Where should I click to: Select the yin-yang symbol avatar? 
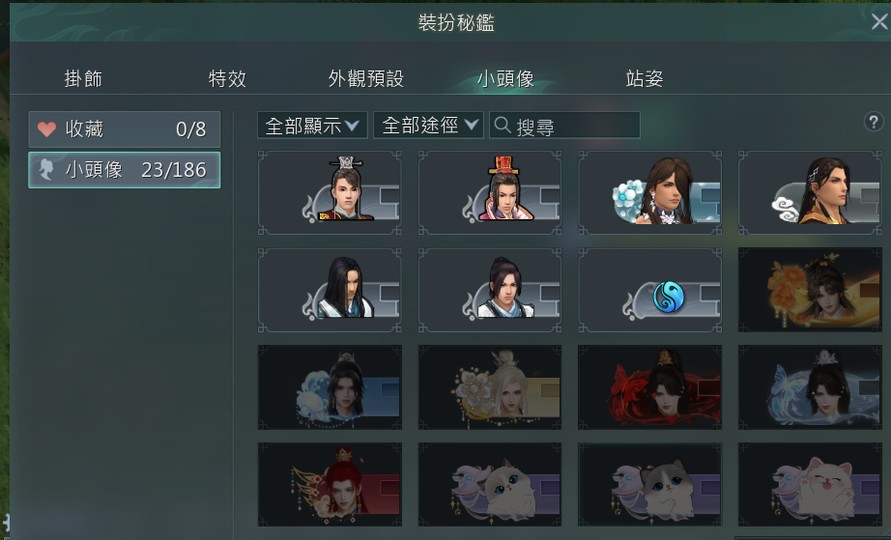pos(650,290)
